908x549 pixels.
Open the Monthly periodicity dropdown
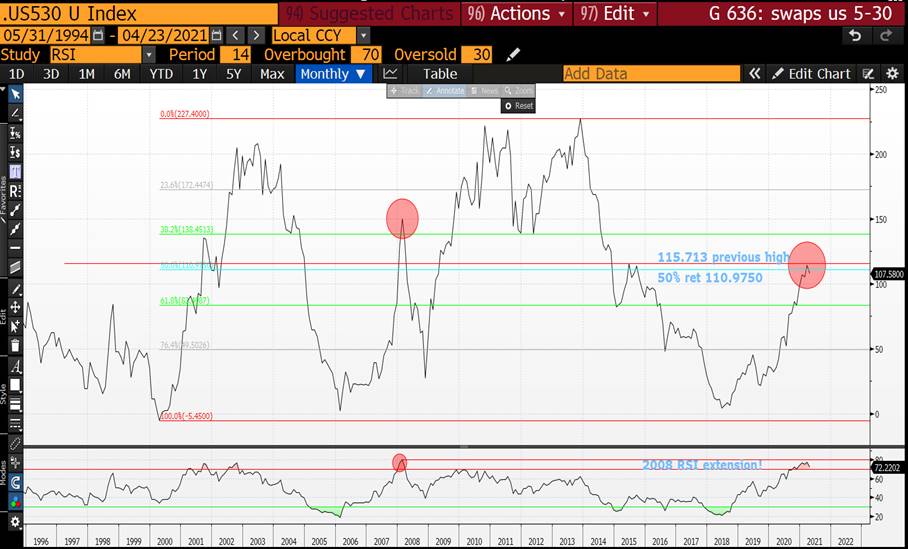(x=333, y=74)
